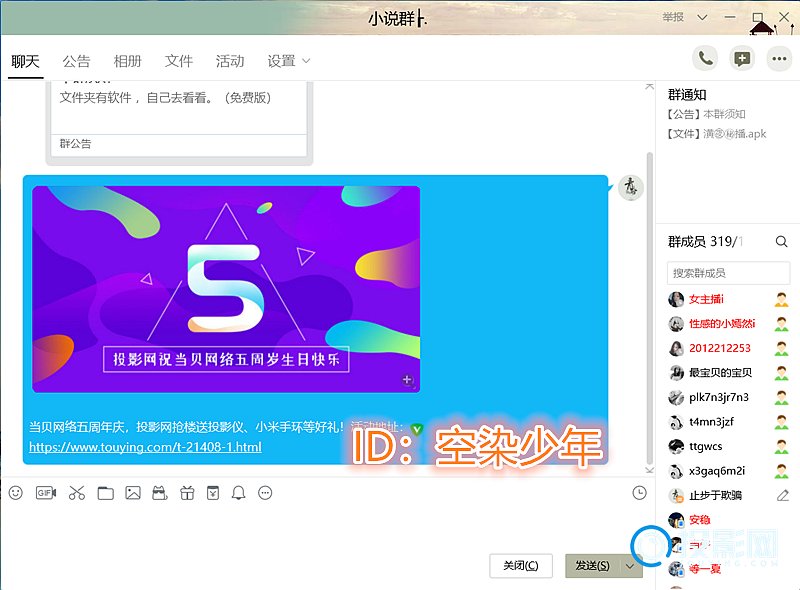The height and width of the screenshot is (590, 800).
Task: Select member name plk7n3jr7n3
Action: coord(719,397)
